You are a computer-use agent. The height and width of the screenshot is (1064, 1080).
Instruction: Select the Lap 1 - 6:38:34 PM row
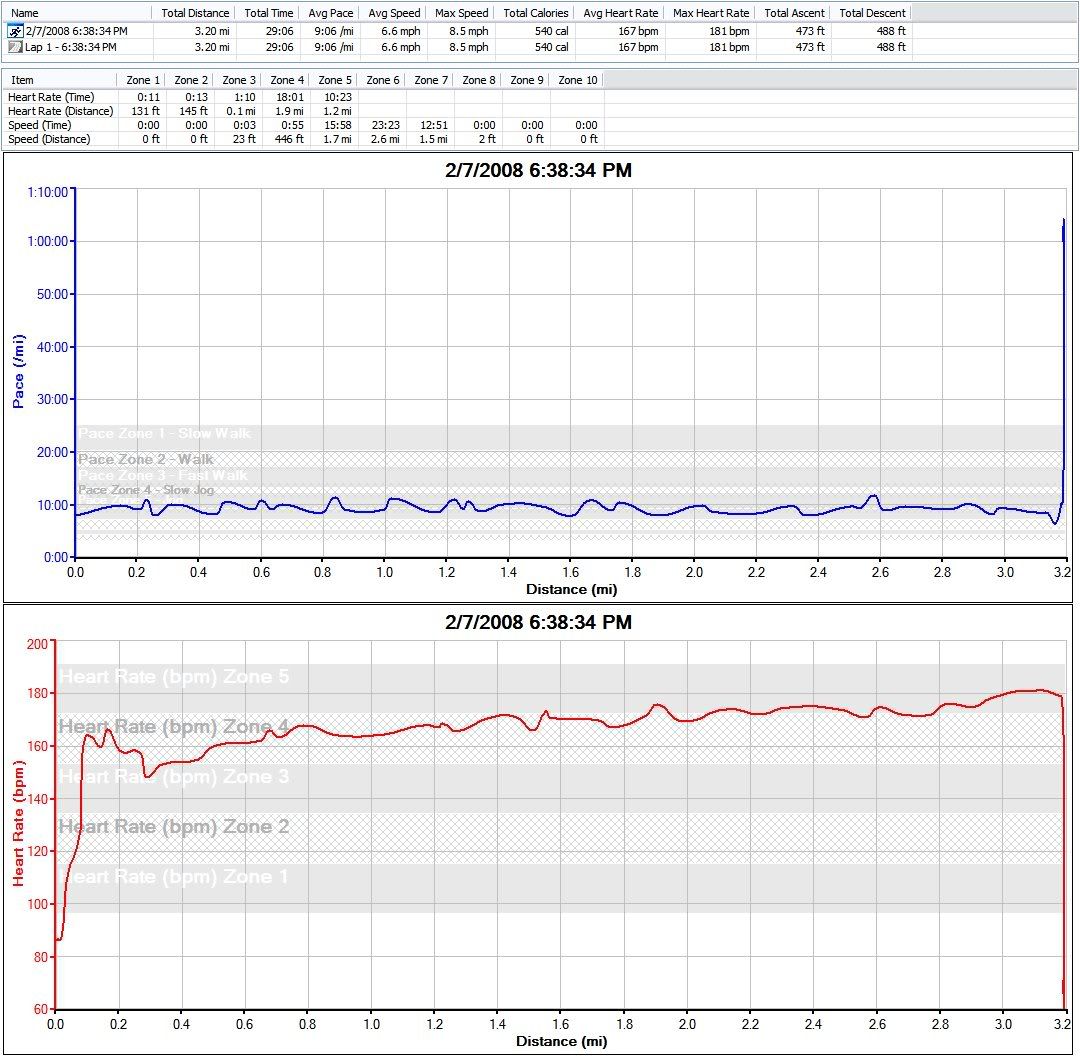click(x=70, y=47)
